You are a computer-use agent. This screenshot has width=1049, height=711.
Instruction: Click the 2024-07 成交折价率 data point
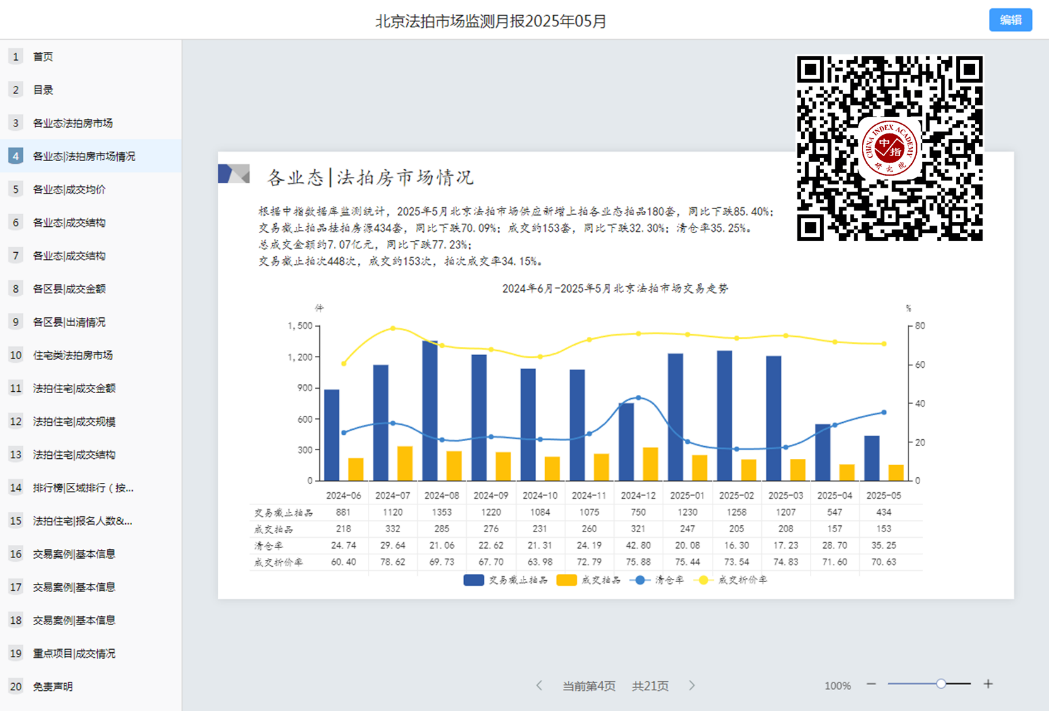point(393,328)
